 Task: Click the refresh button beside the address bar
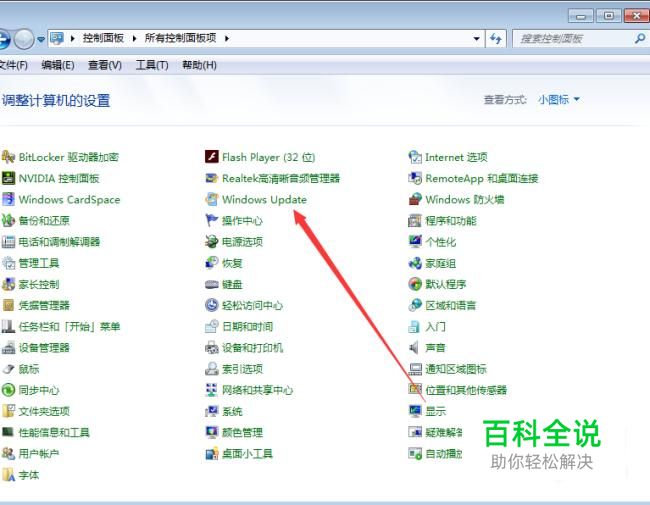click(496, 39)
